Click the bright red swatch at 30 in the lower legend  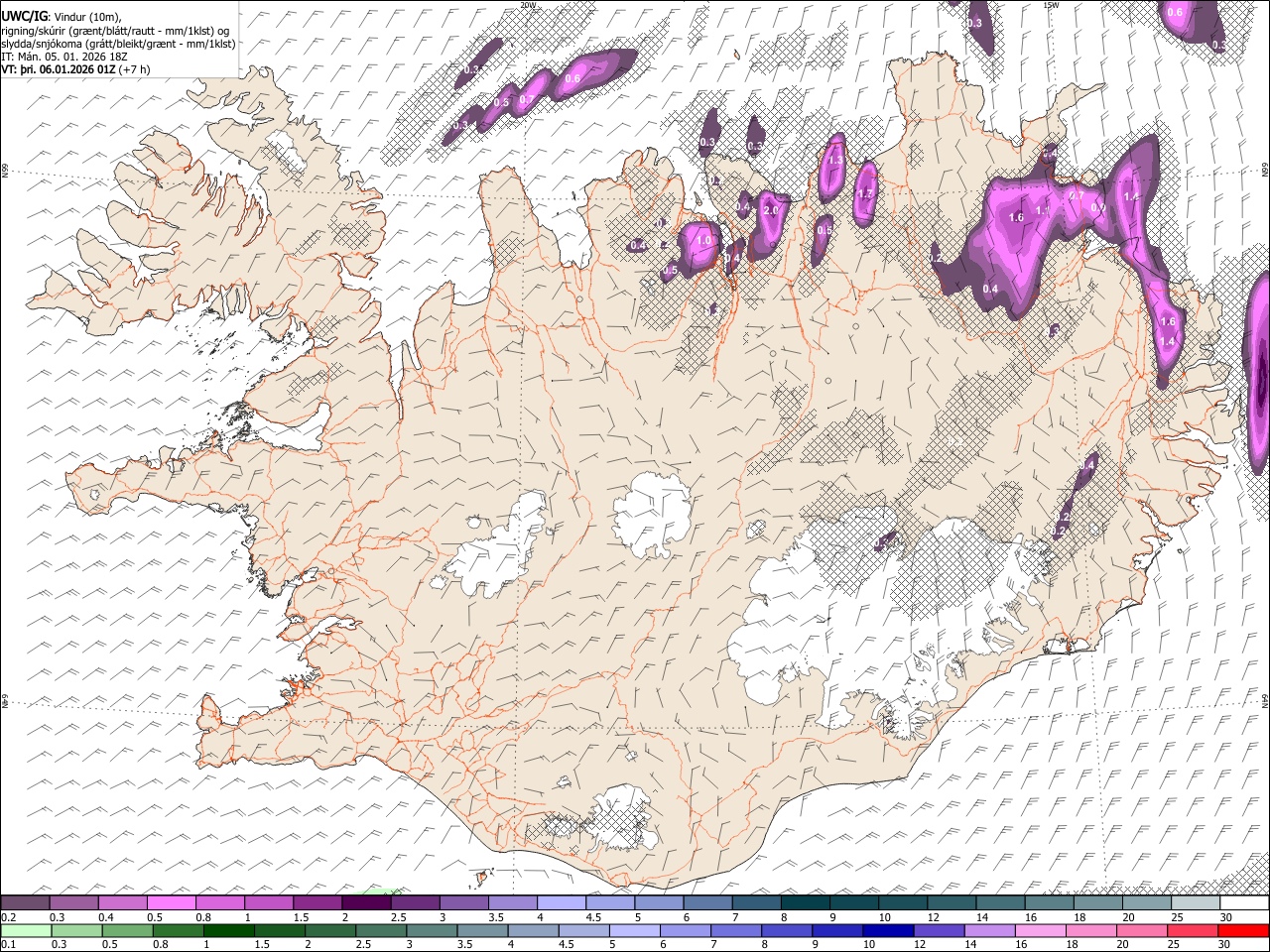pyautogui.click(x=1243, y=930)
